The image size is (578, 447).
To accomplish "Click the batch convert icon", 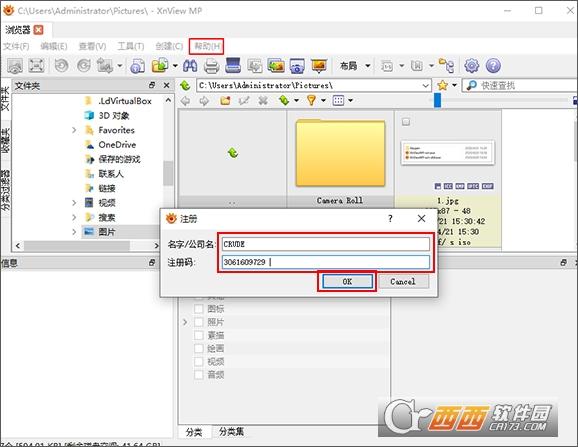I will point(276,66).
